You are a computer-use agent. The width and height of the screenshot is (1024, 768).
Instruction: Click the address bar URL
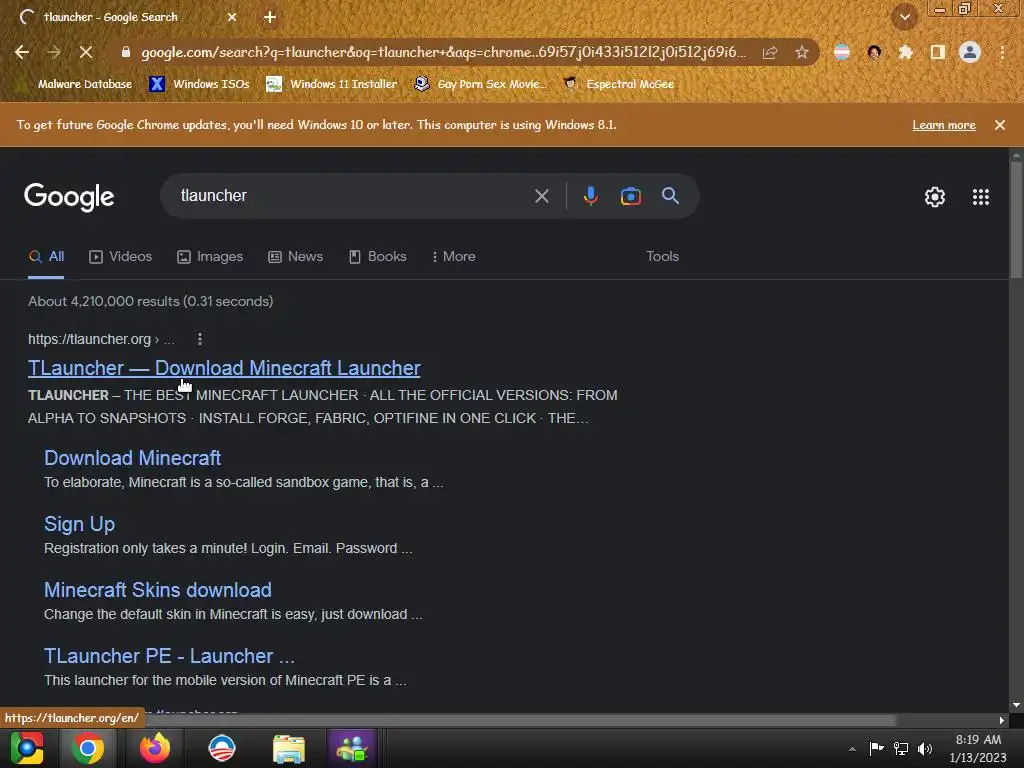click(x=443, y=52)
